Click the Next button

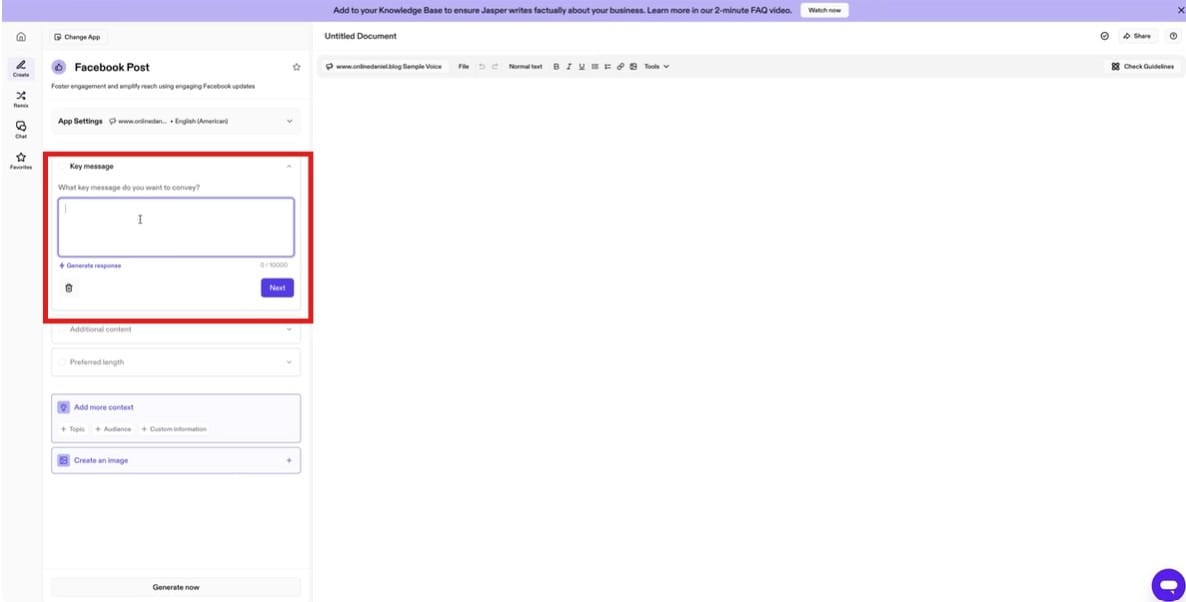tap(278, 287)
